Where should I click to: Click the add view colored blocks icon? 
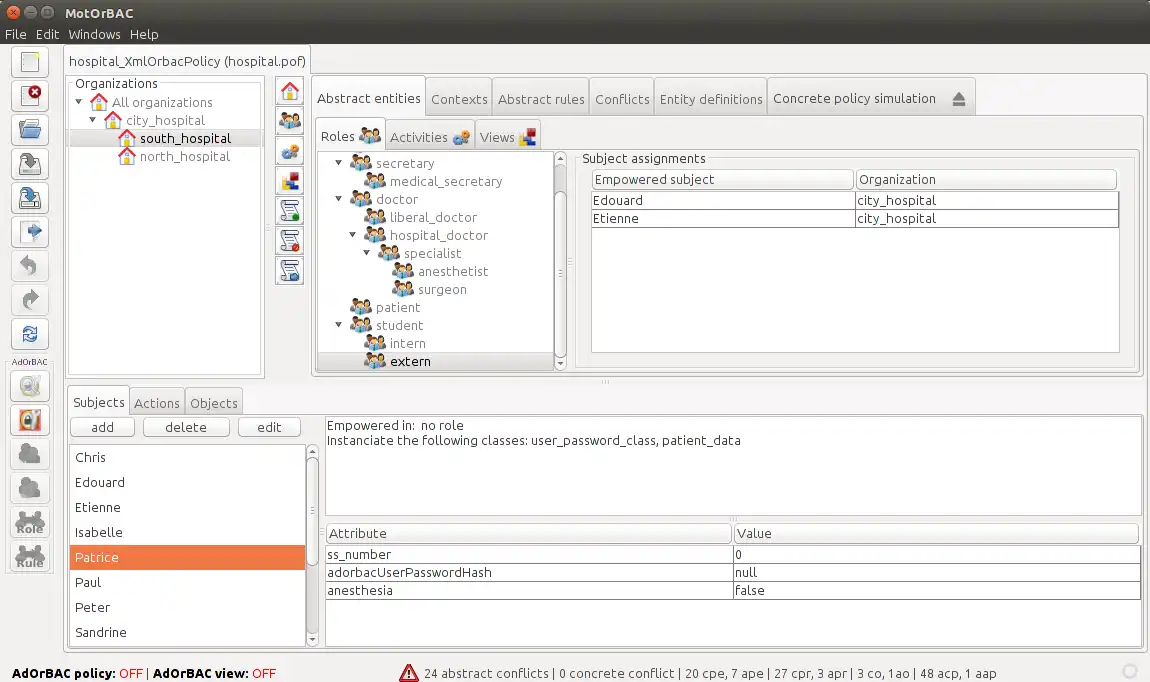(x=290, y=180)
